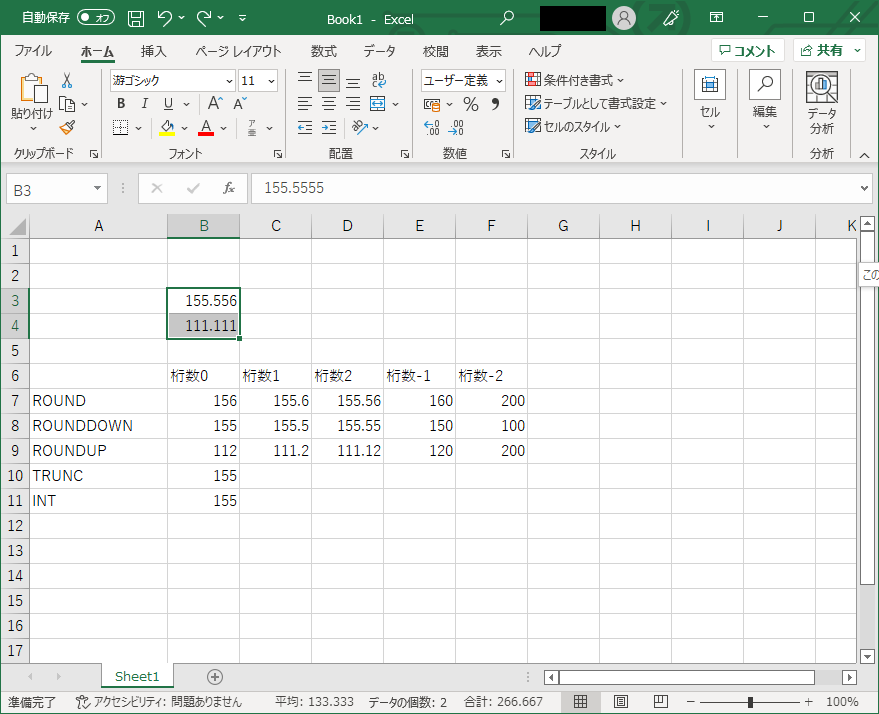Open the Name Box dropdown arrow
The image size is (879, 714).
(98, 188)
